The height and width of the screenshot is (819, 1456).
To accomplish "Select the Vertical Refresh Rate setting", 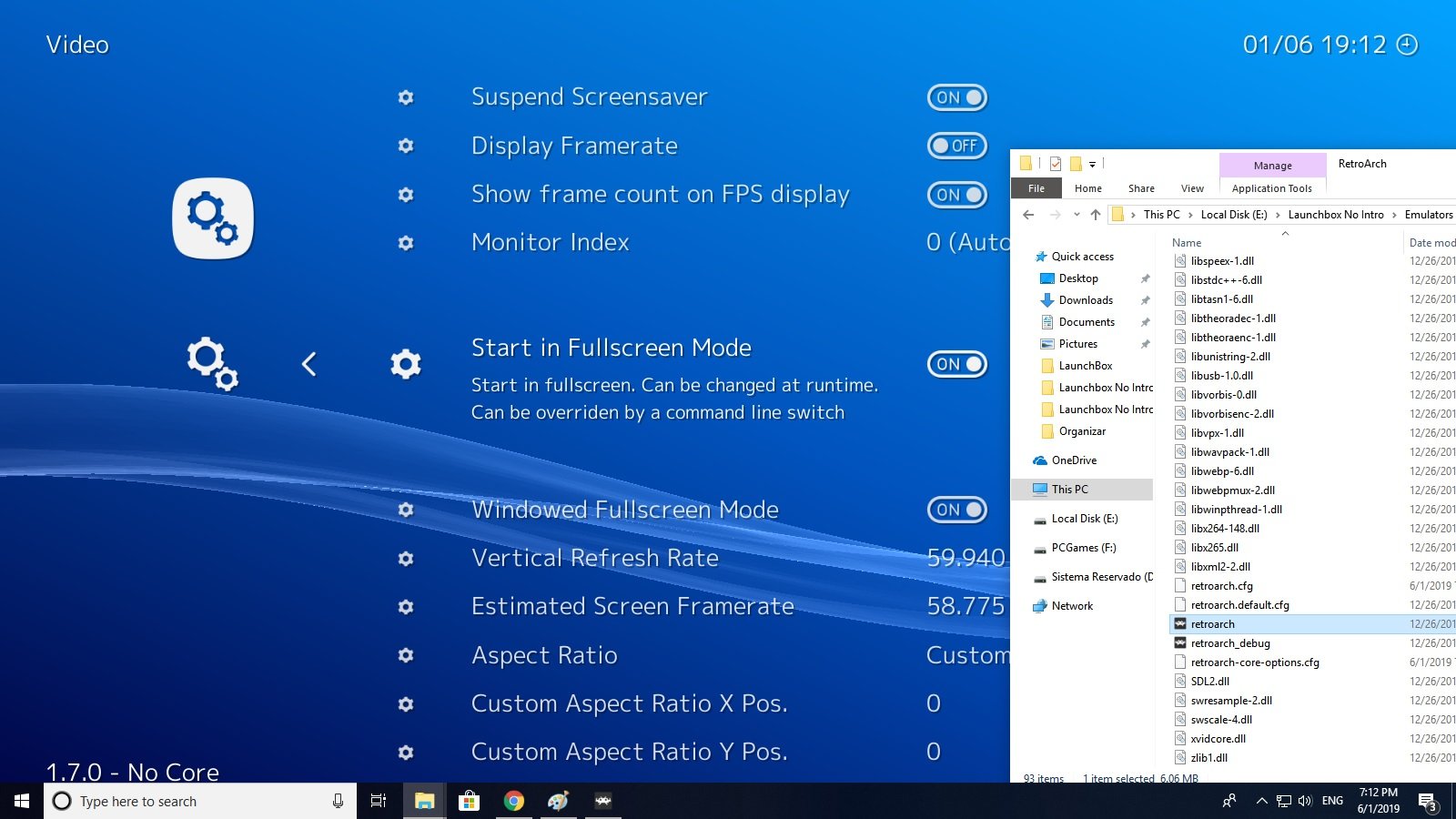I will (595, 558).
